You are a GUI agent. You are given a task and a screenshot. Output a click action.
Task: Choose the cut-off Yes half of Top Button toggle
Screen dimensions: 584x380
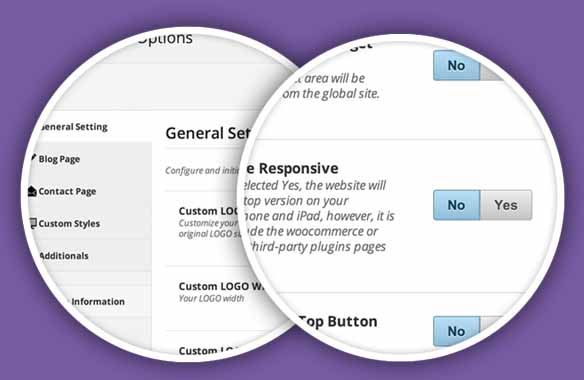[491, 328]
